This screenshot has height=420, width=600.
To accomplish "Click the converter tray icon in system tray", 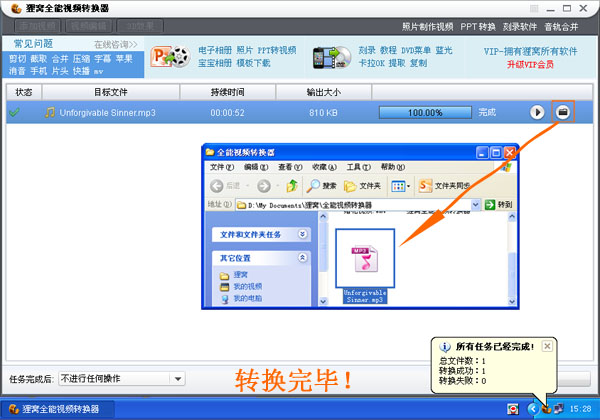I will 546,409.
